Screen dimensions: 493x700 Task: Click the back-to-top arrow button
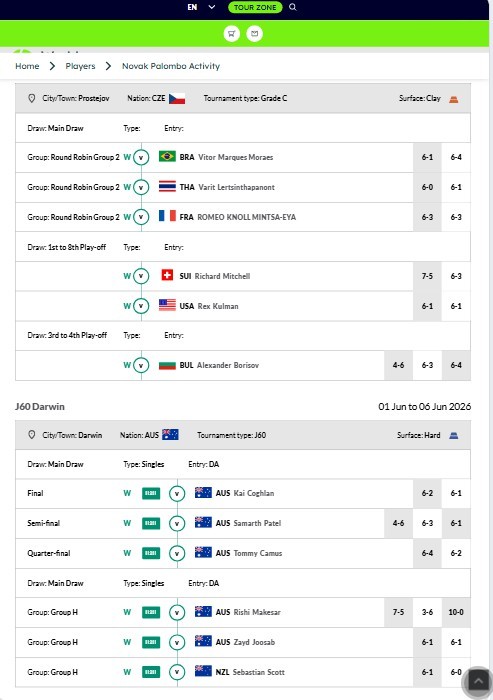[478, 681]
